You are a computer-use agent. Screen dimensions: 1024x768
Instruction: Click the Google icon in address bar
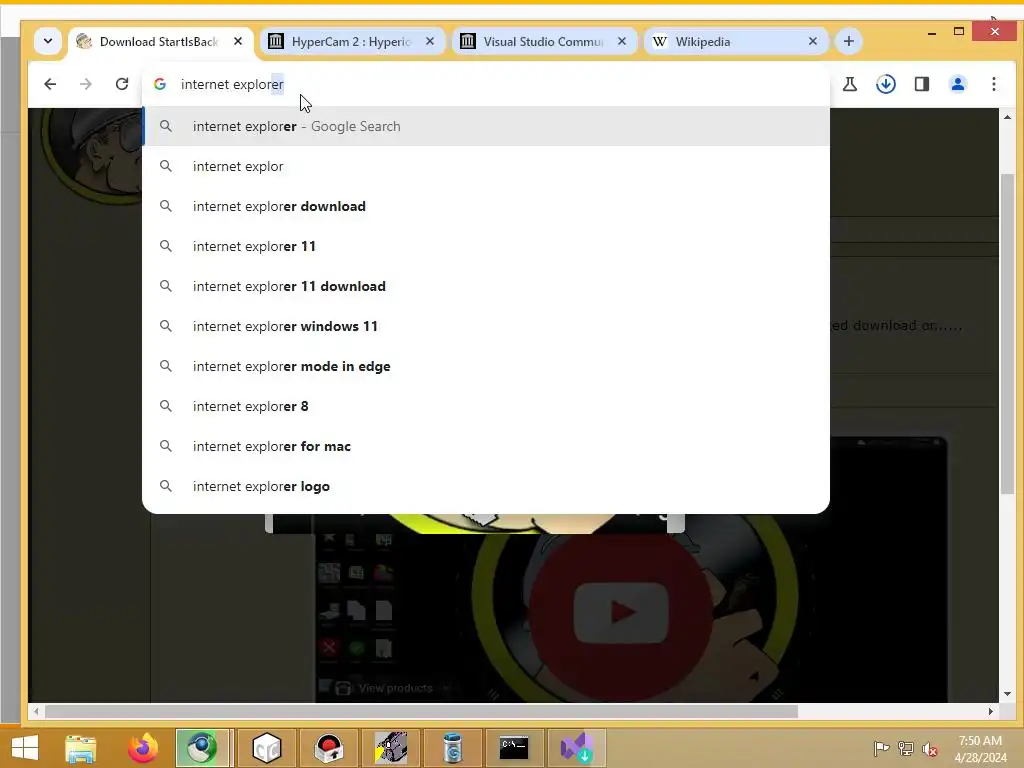[160, 84]
